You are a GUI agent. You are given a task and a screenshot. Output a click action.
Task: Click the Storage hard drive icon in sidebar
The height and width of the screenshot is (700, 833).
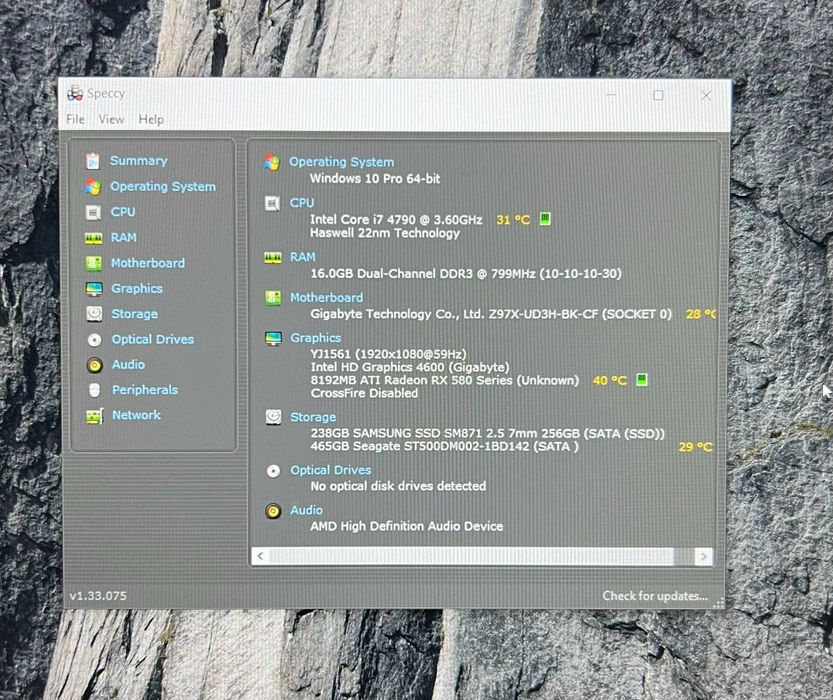click(x=94, y=314)
